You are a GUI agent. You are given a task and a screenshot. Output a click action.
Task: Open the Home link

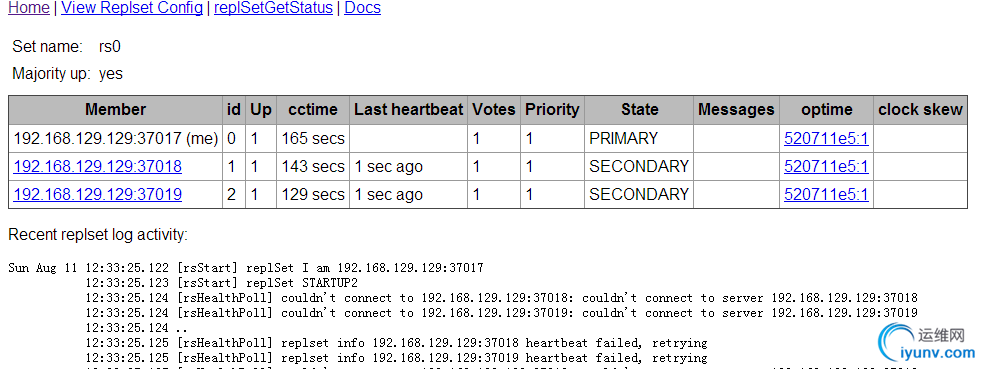29,8
